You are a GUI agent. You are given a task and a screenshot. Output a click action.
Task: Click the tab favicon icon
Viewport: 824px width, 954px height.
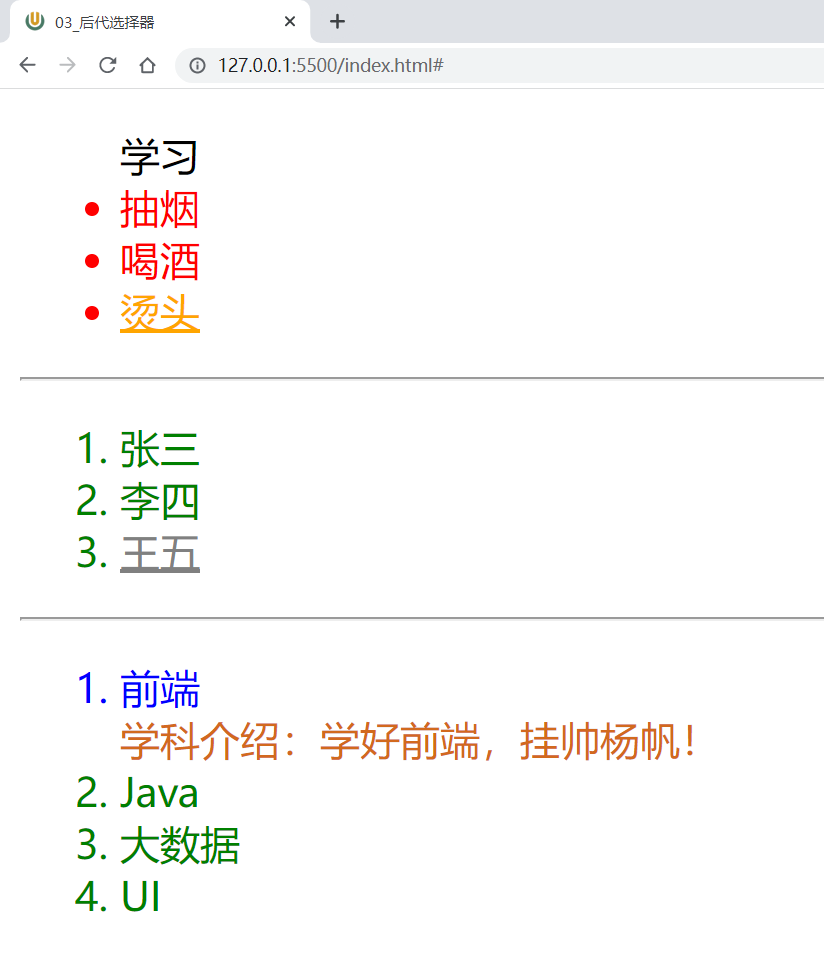pos(35,21)
